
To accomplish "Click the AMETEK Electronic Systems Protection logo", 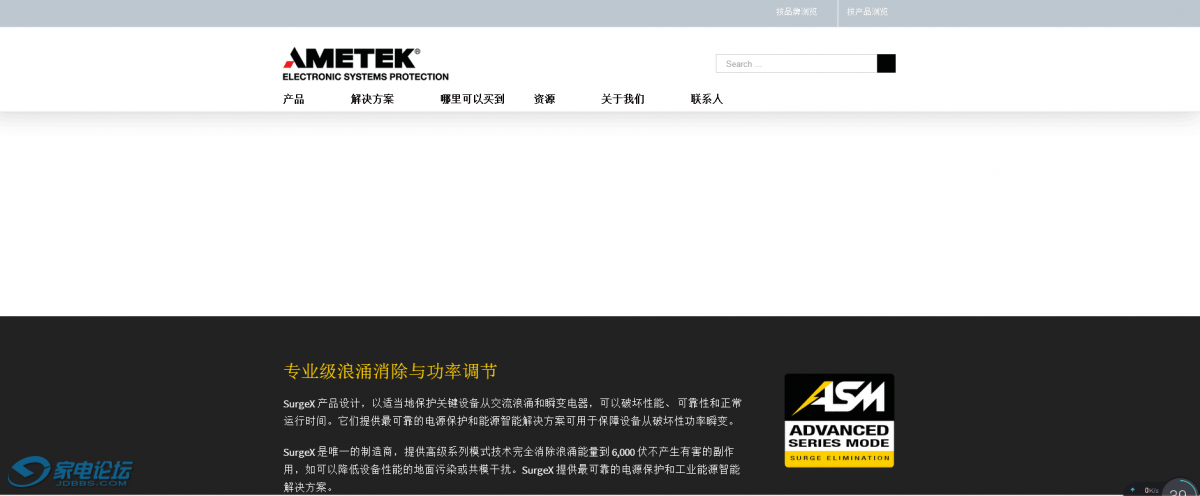I will (365, 63).
